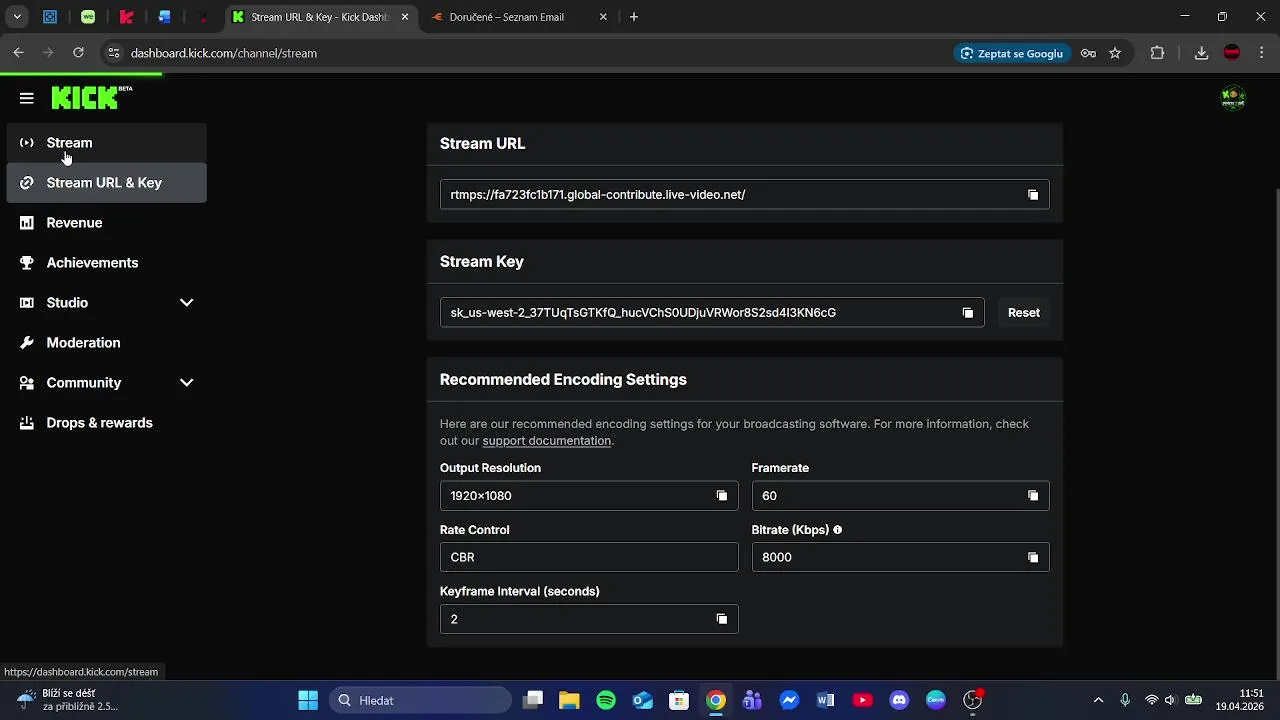The width and height of the screenshot is (1280, 720).
Task: Expand the Studio section
Action: (186, 303)
